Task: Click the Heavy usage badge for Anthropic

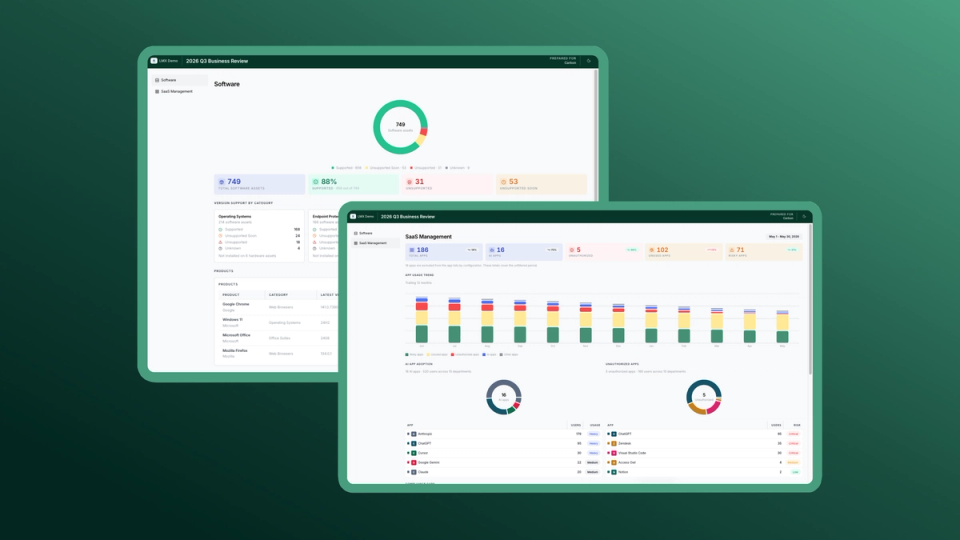Action: tap(593, 434)
